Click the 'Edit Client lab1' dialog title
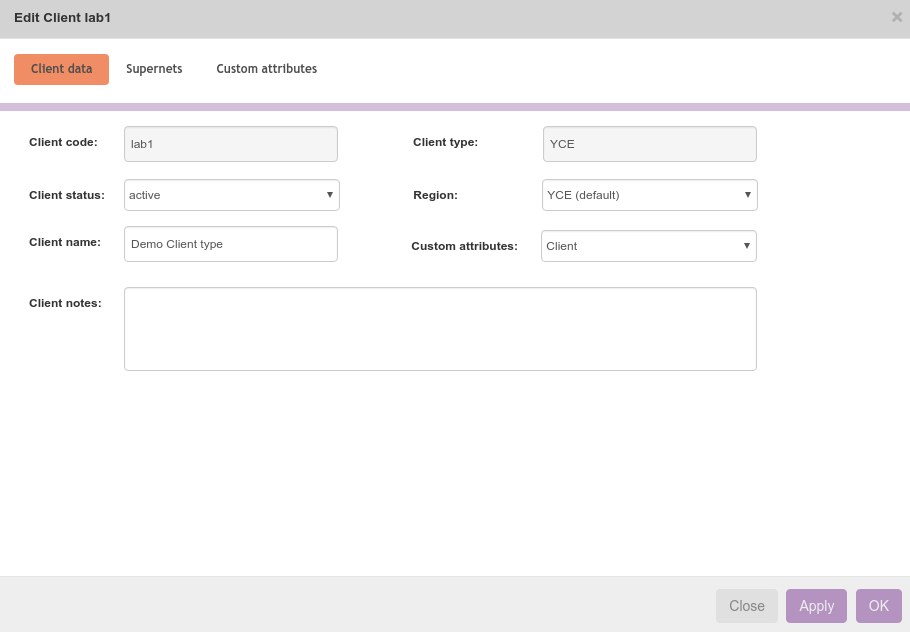Image resolution: width=910 pixels, height=632 pixels. (x=62, y=18)
